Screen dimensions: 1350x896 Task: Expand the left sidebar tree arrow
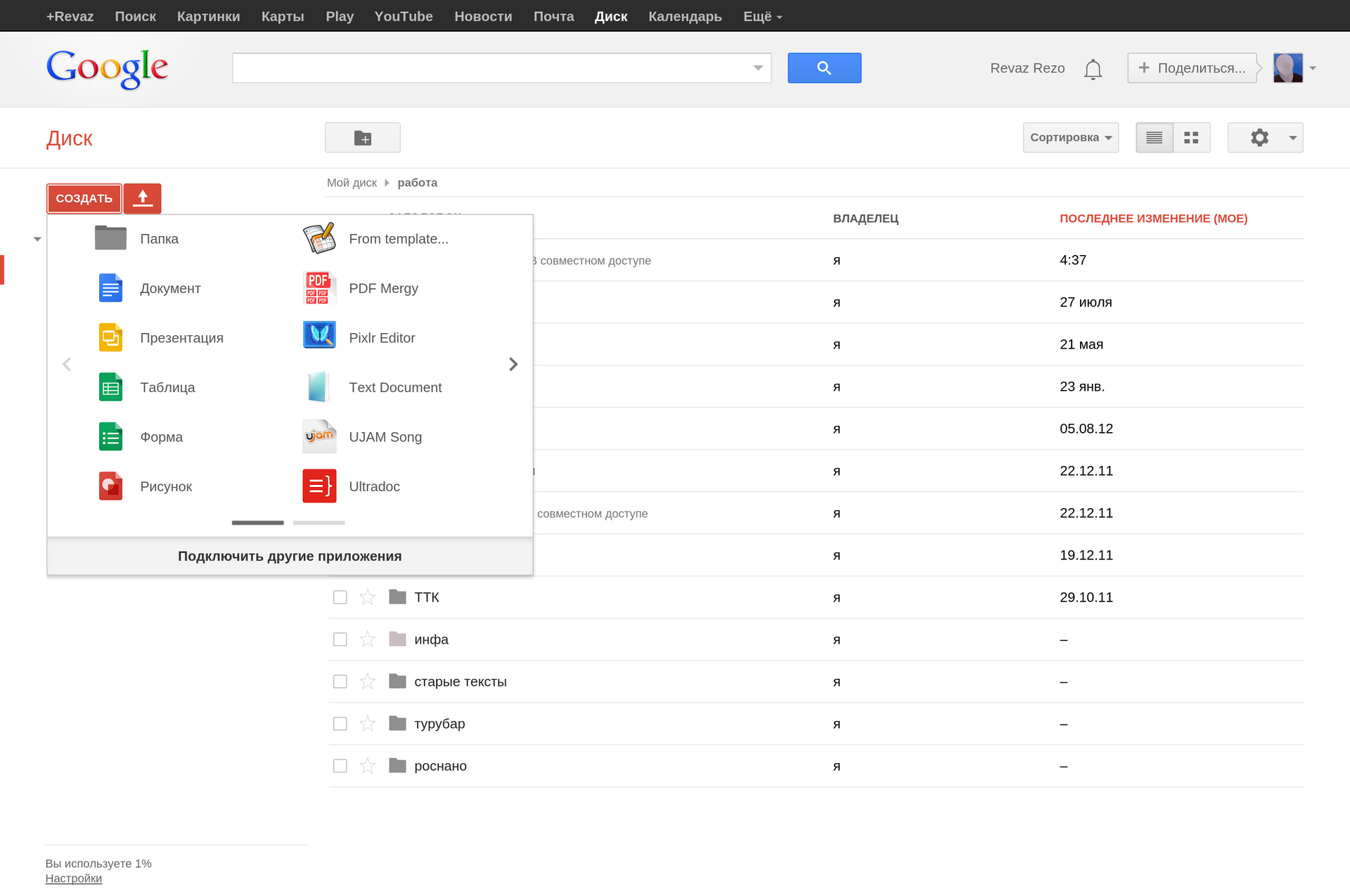37,240
